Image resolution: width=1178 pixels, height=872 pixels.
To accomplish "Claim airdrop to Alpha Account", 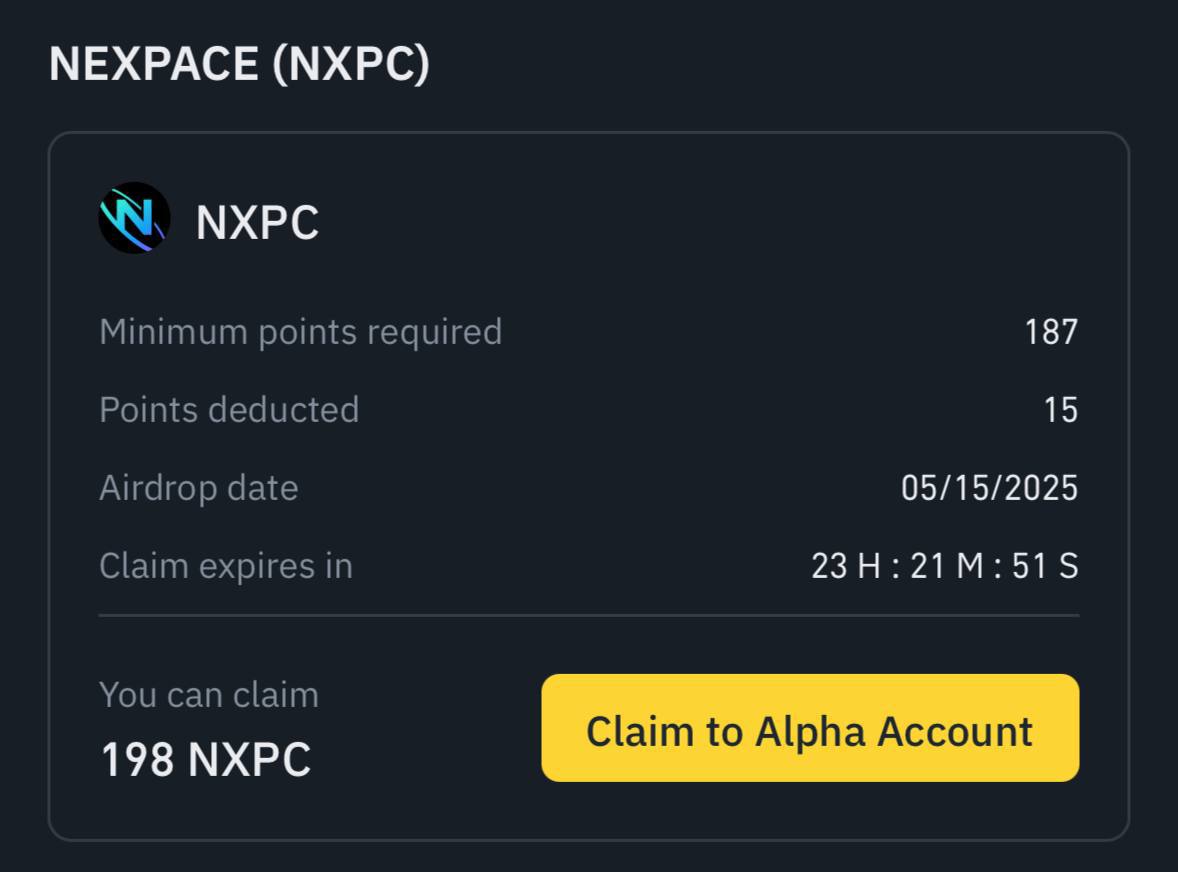I will coord(810,728).
